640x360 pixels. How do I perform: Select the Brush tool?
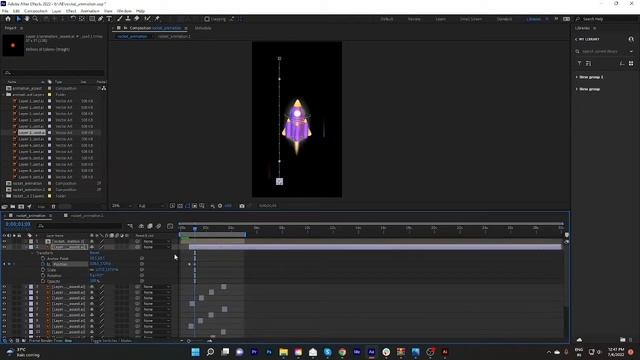point(120,19)
